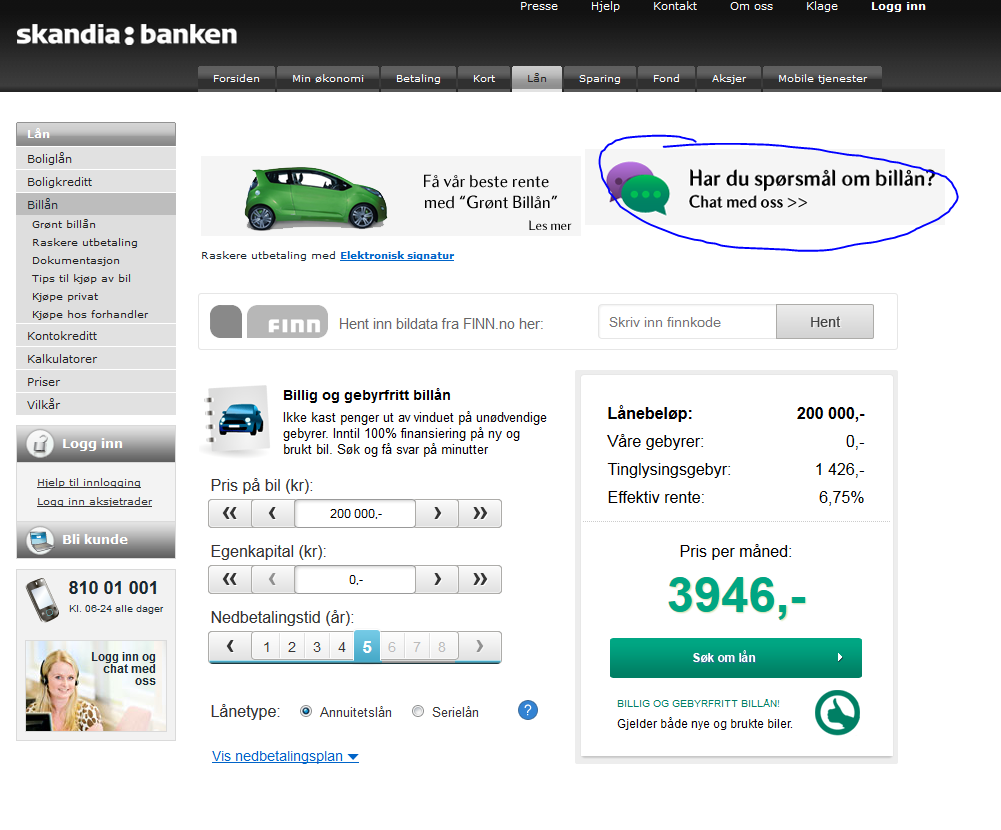Click right arrow of Nedbetalingstid selector
This screenshot has height=830, width=1001.
(479, 647)
